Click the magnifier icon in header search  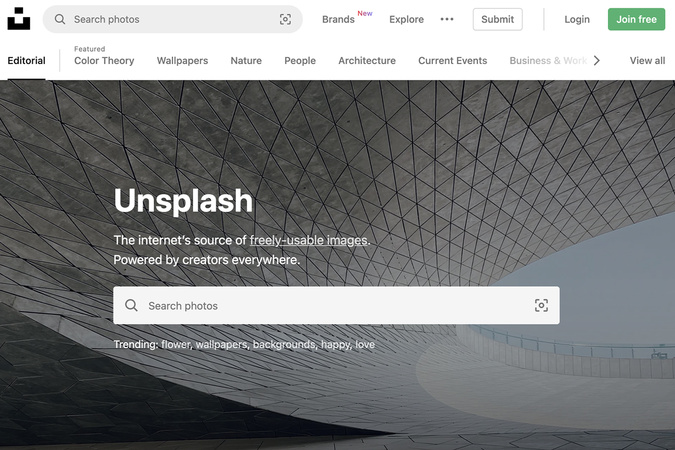60,19
